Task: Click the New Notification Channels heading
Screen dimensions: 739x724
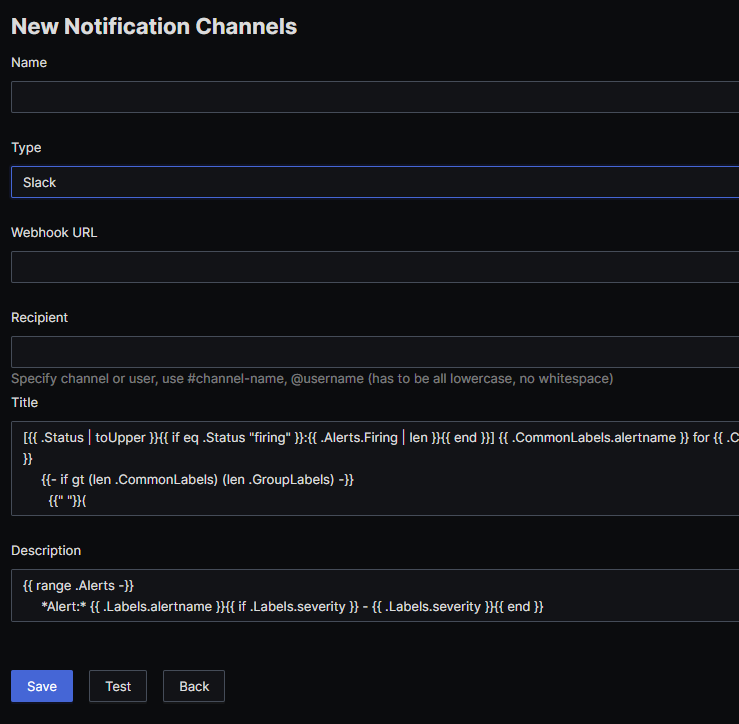Action: [154, 26]
